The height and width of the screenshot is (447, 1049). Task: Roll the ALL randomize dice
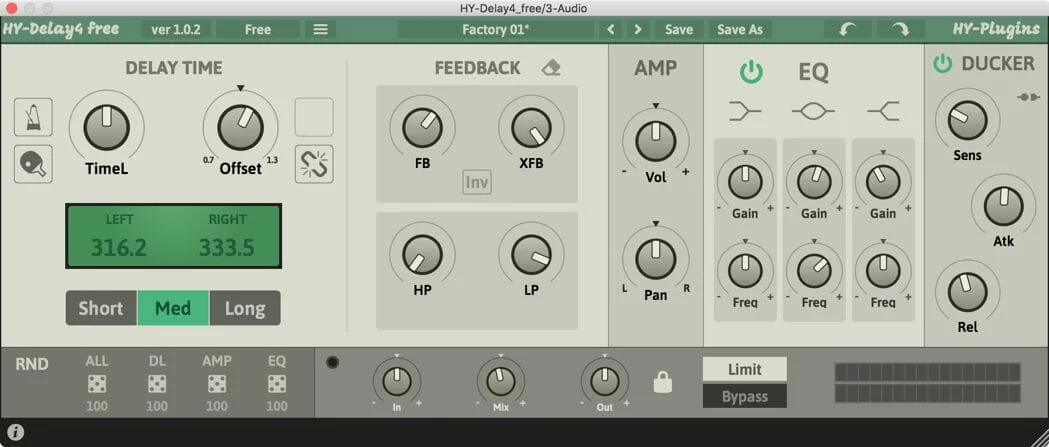(97, 384)
